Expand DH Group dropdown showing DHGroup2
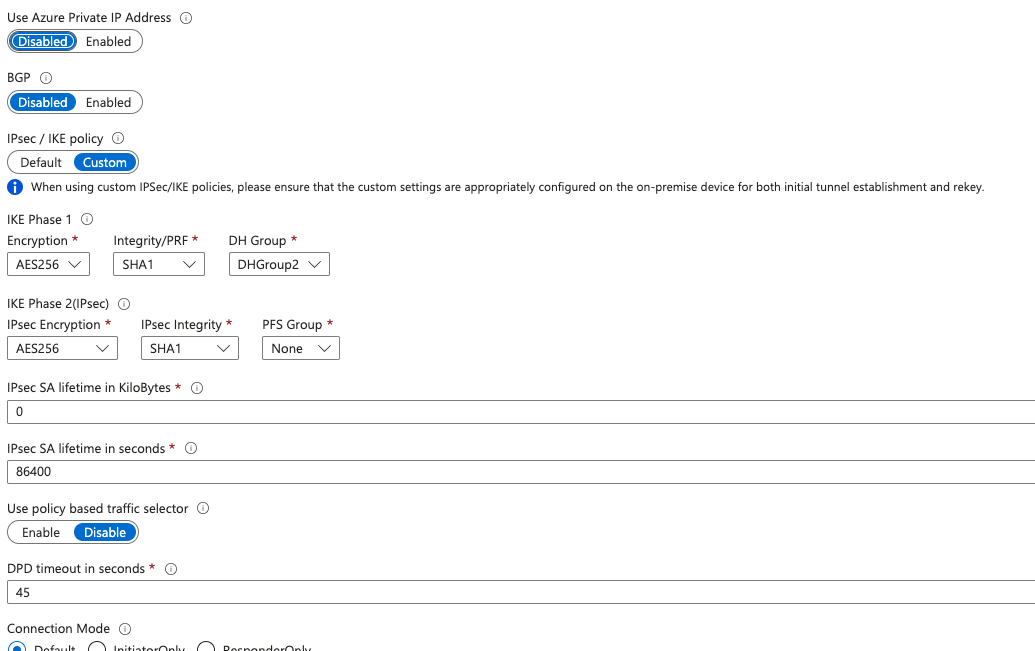This screenshot has width=1035, height=651. click(279, 264)
